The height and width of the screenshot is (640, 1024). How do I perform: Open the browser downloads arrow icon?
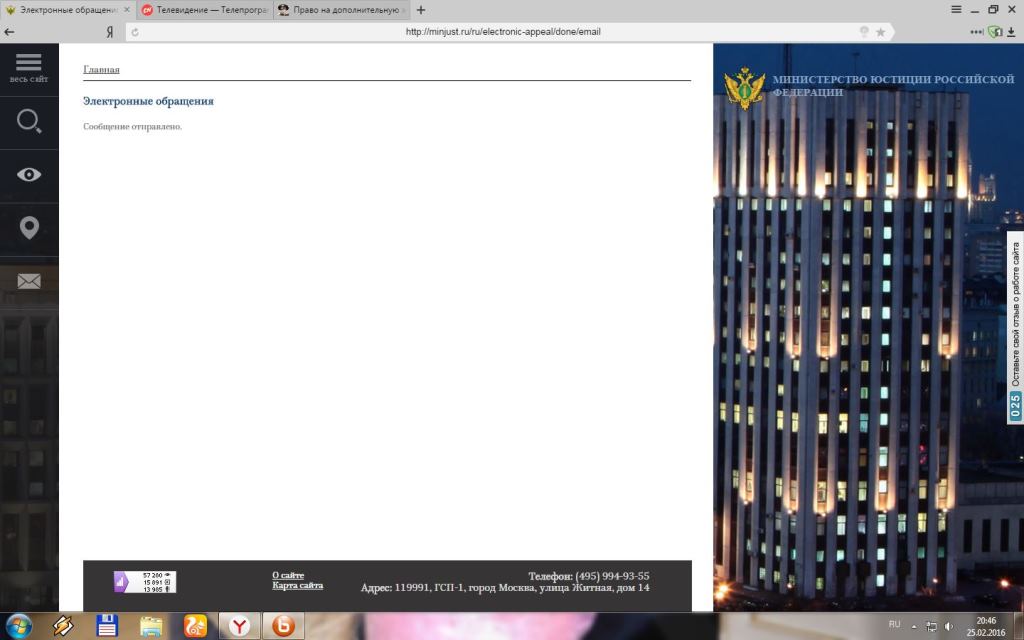click(x=1012, y=31)
